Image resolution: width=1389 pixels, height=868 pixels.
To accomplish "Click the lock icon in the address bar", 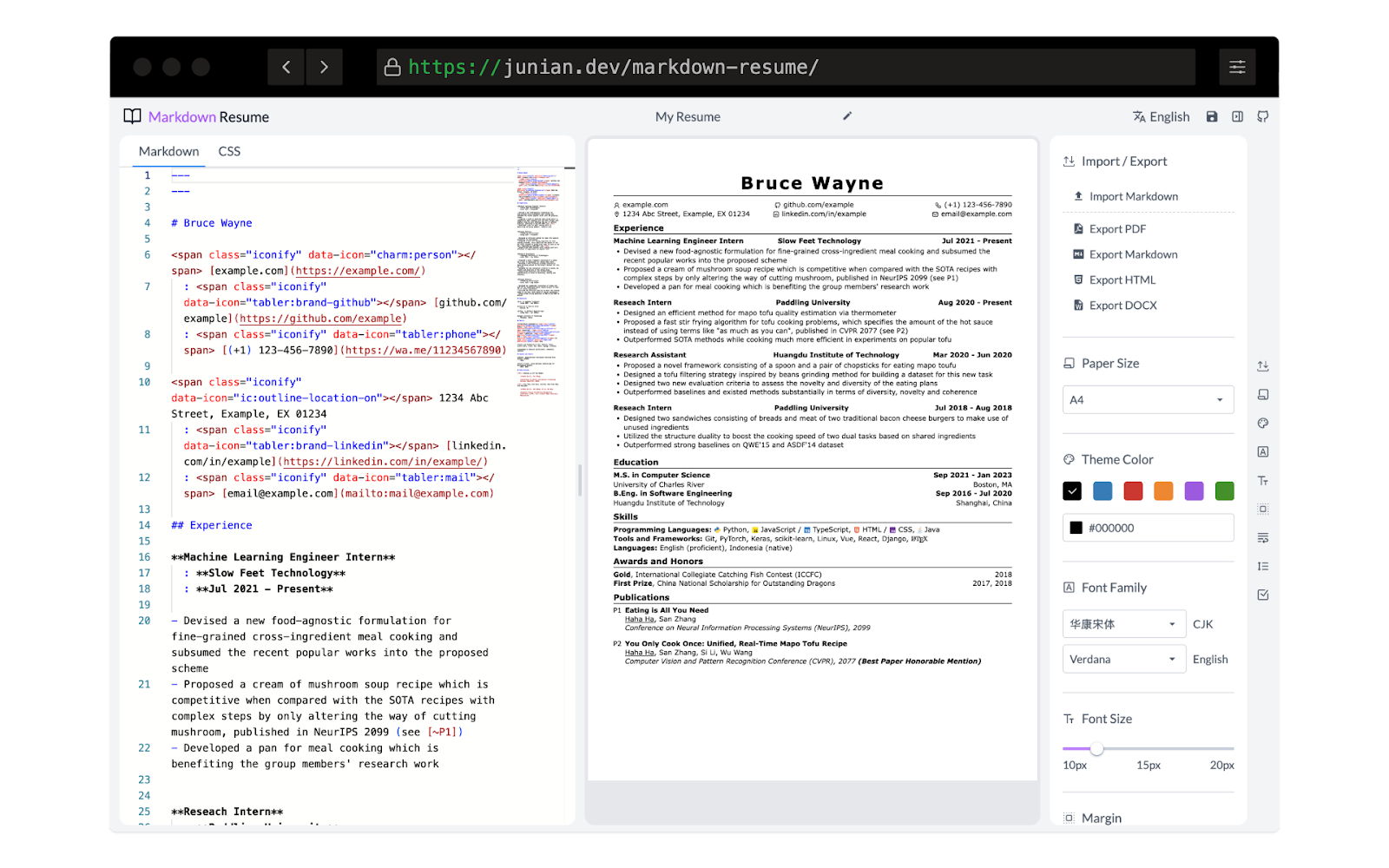I will tap(392, 67).
